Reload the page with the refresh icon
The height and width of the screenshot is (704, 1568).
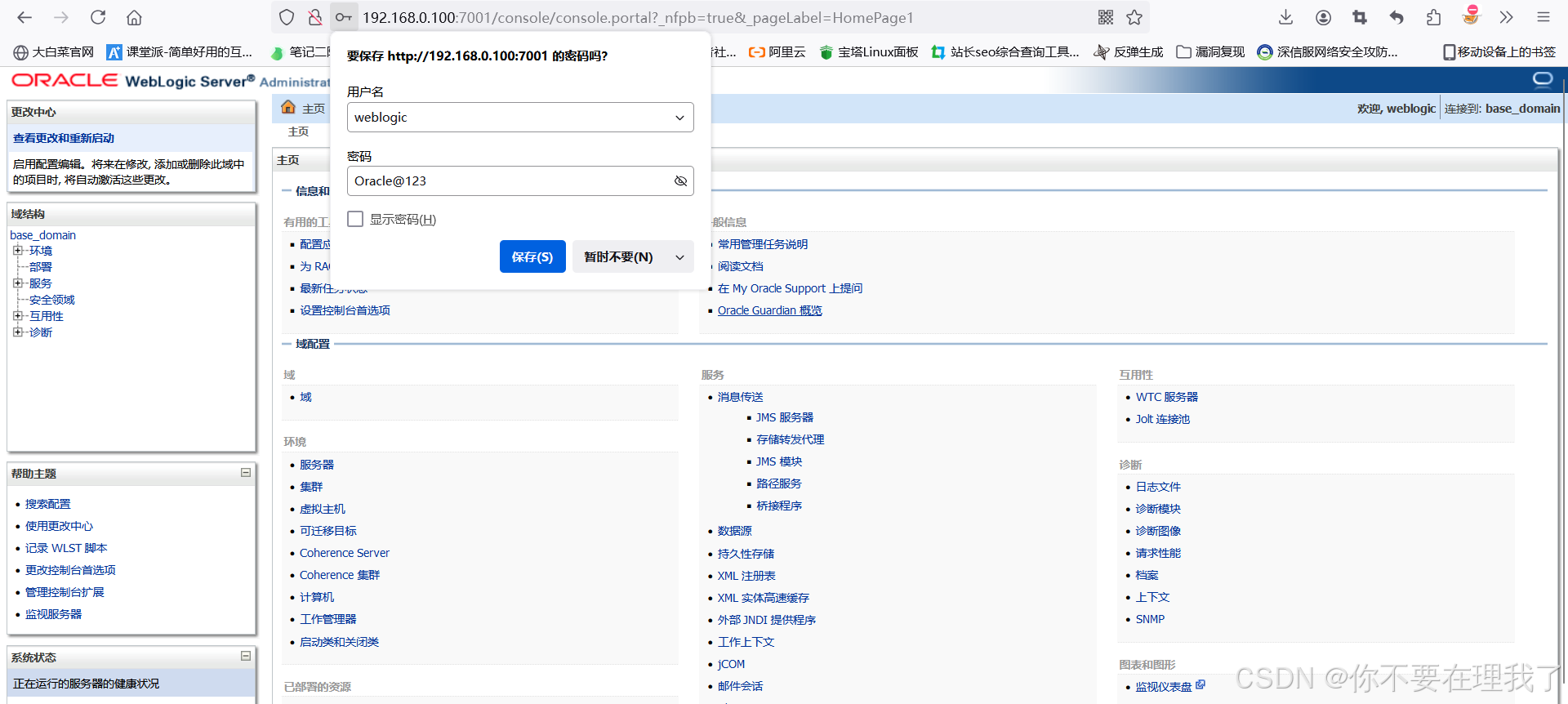pos(98,17)
